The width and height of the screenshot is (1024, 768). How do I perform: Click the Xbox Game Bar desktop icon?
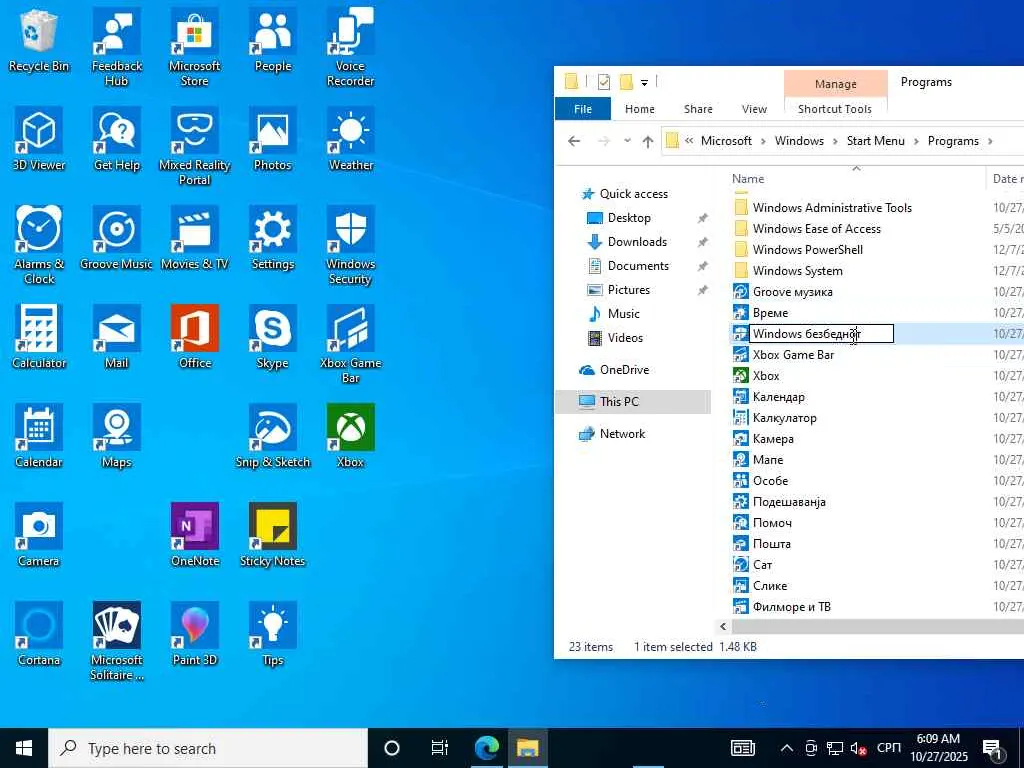(x=351, y=345)
